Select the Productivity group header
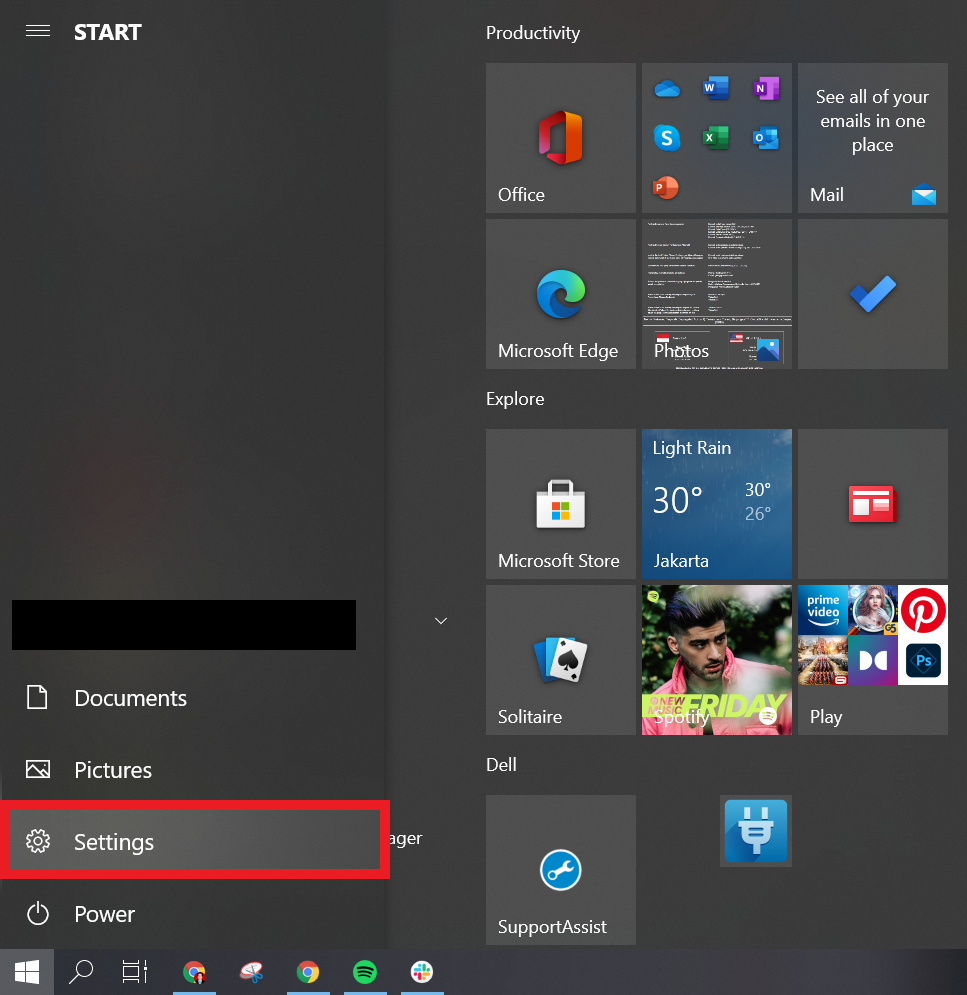967x995 pixels. pyautogui.click(x=533, y=32)
